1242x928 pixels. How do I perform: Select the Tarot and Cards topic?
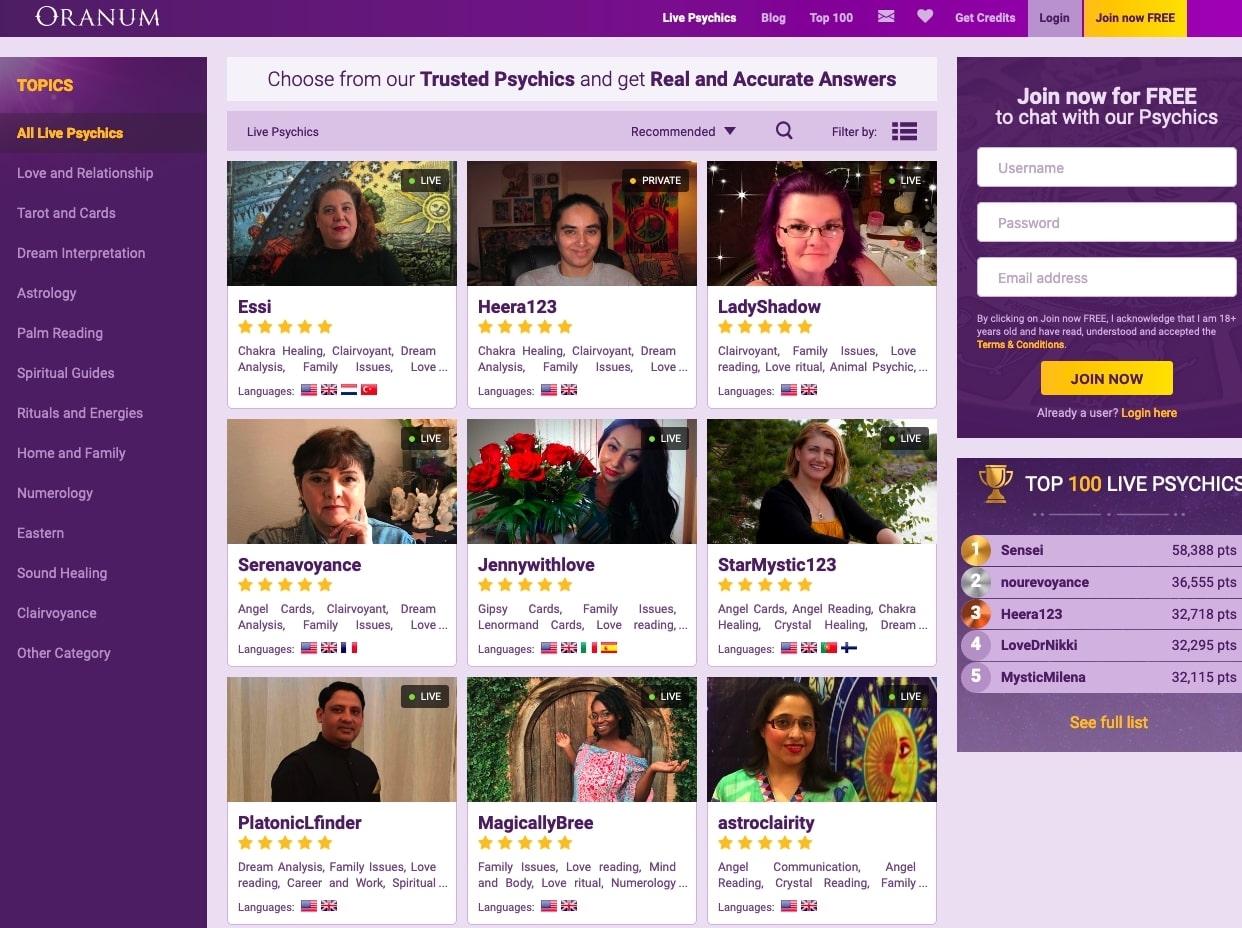pos(66,213)
